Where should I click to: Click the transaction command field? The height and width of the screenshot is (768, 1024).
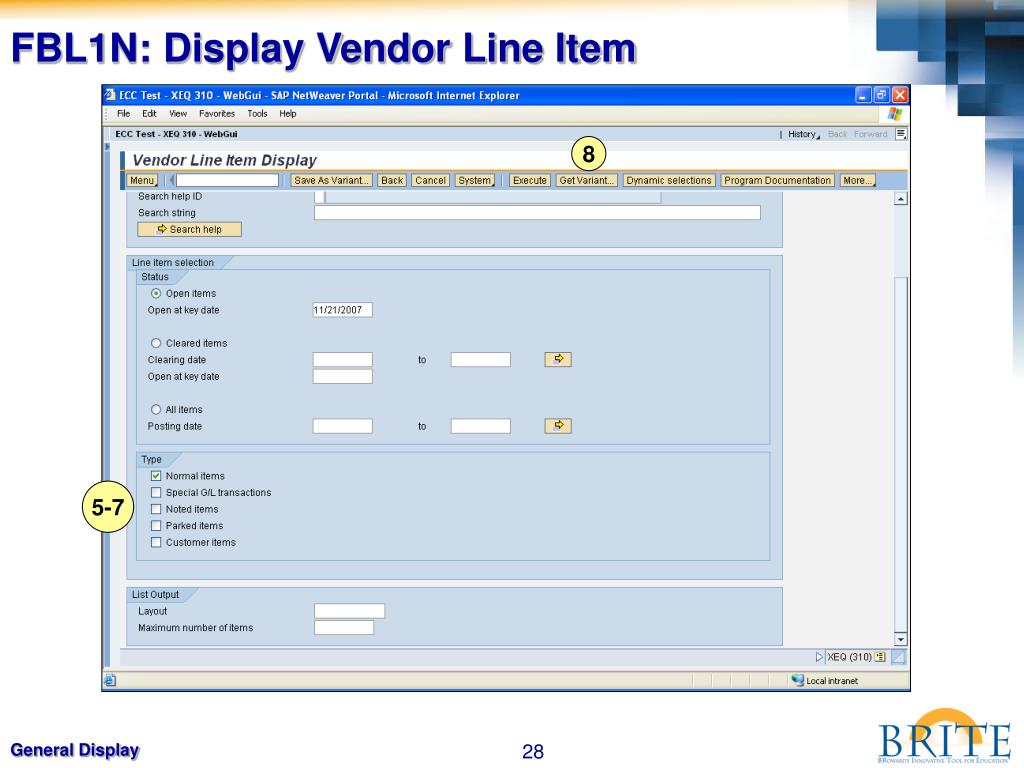[227, 180]
